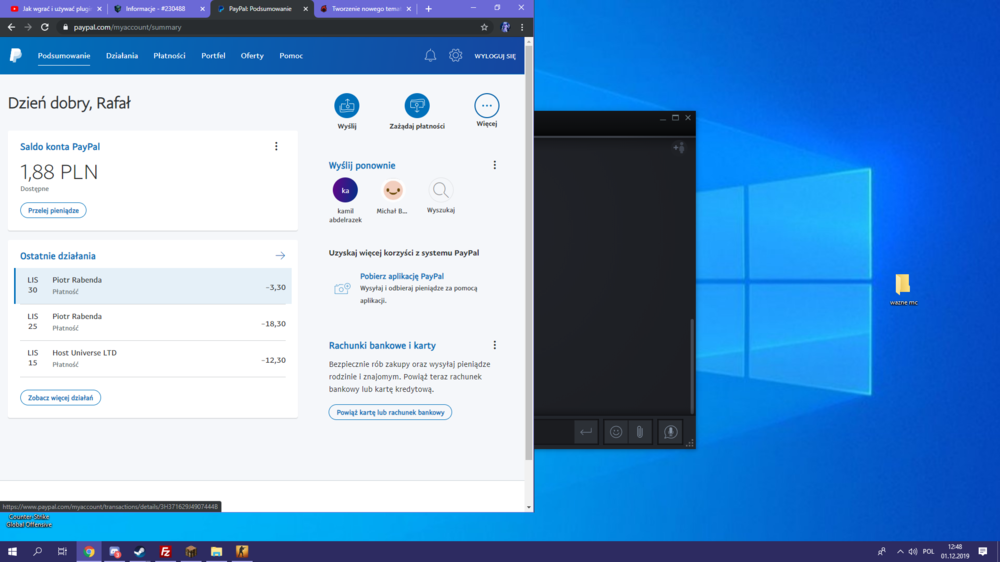Viewport: 1000px width, 562px height.
Task: Click Saldo konta PayPal heading link
Action: click(x=60, y=147)
